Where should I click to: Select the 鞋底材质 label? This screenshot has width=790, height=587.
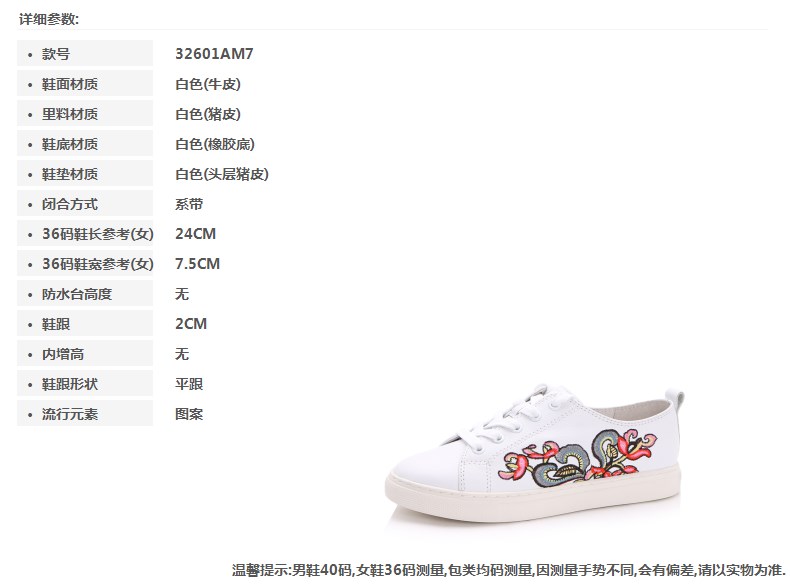70,144
